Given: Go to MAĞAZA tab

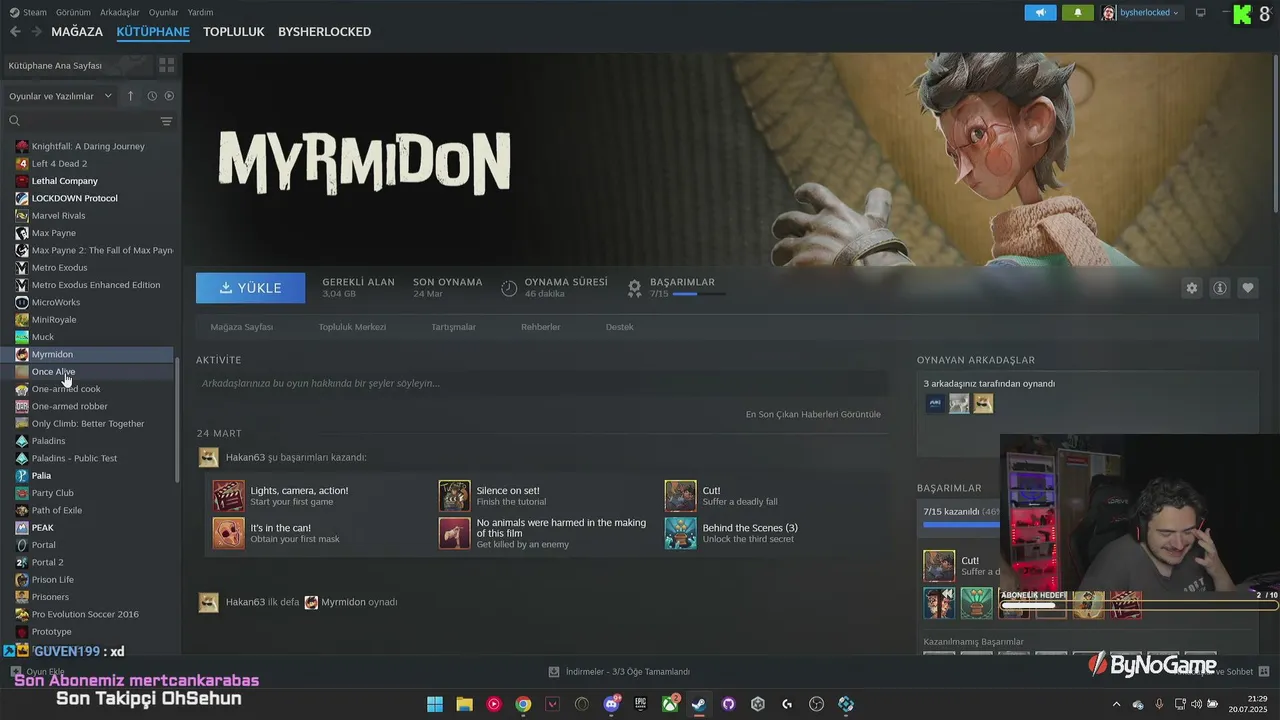Looking at the screenshot, I should pos(77,32).
